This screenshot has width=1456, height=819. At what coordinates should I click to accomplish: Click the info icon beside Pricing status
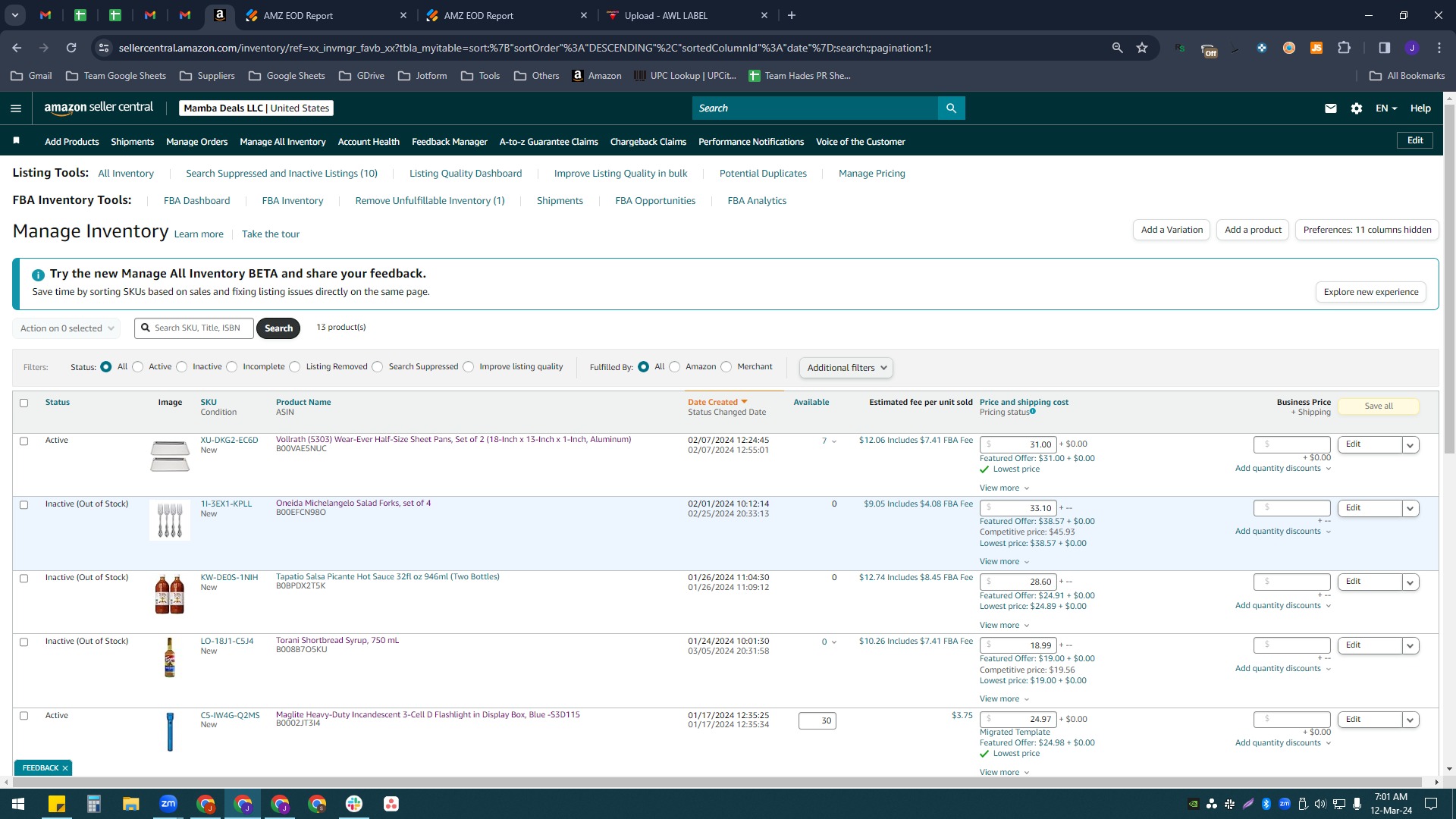pos(1033,412)
